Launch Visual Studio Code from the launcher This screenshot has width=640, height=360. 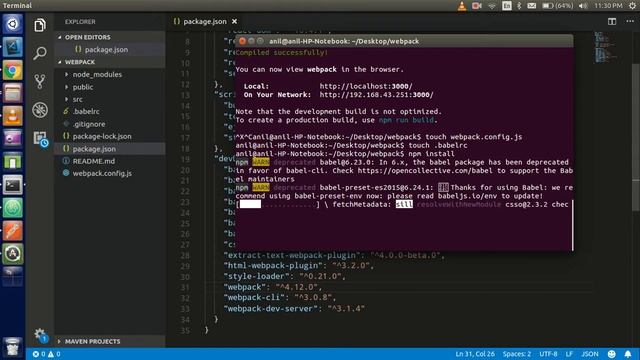pos(13,47)
